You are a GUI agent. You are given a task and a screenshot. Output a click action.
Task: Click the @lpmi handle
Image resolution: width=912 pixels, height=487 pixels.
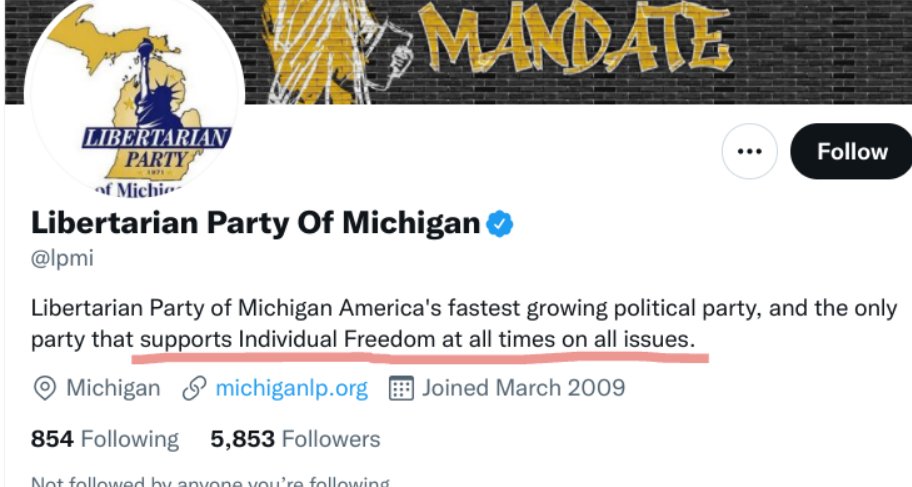pos(62,258)
